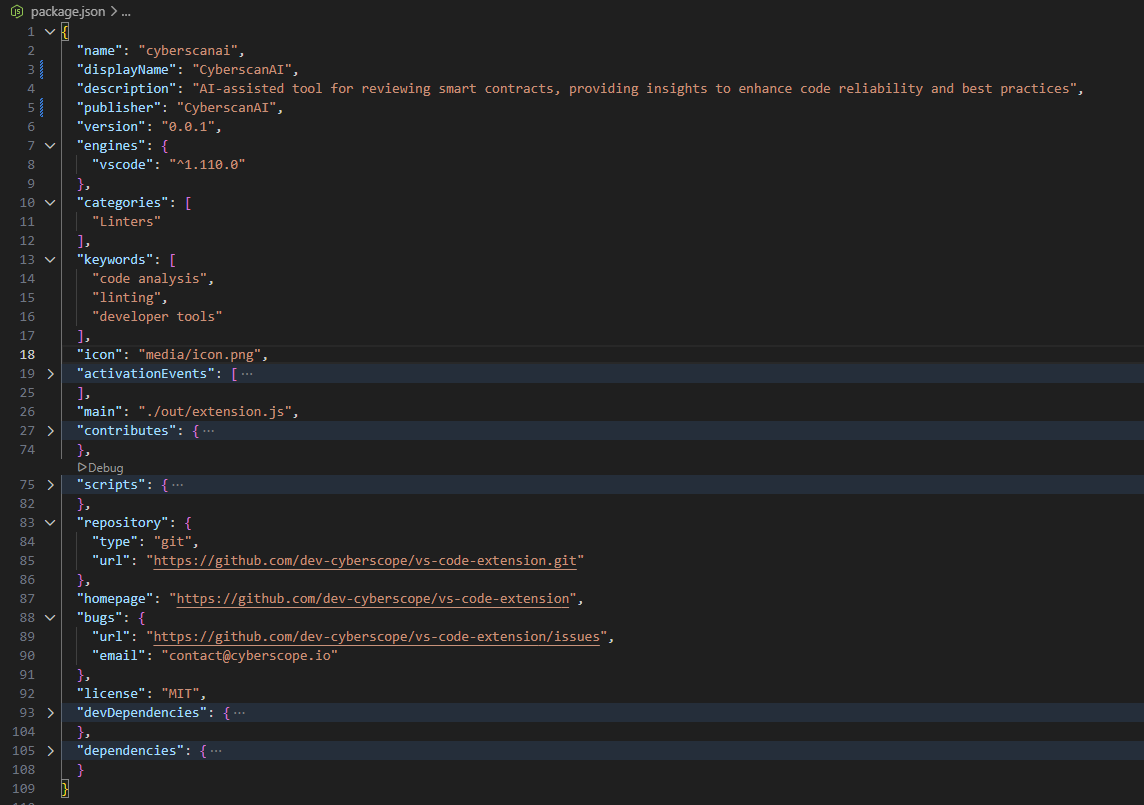Open the package.json breadcrumb item
The width and height of the screenshot is (1144, 805).
pyautogui.click(x=68, y=12)
